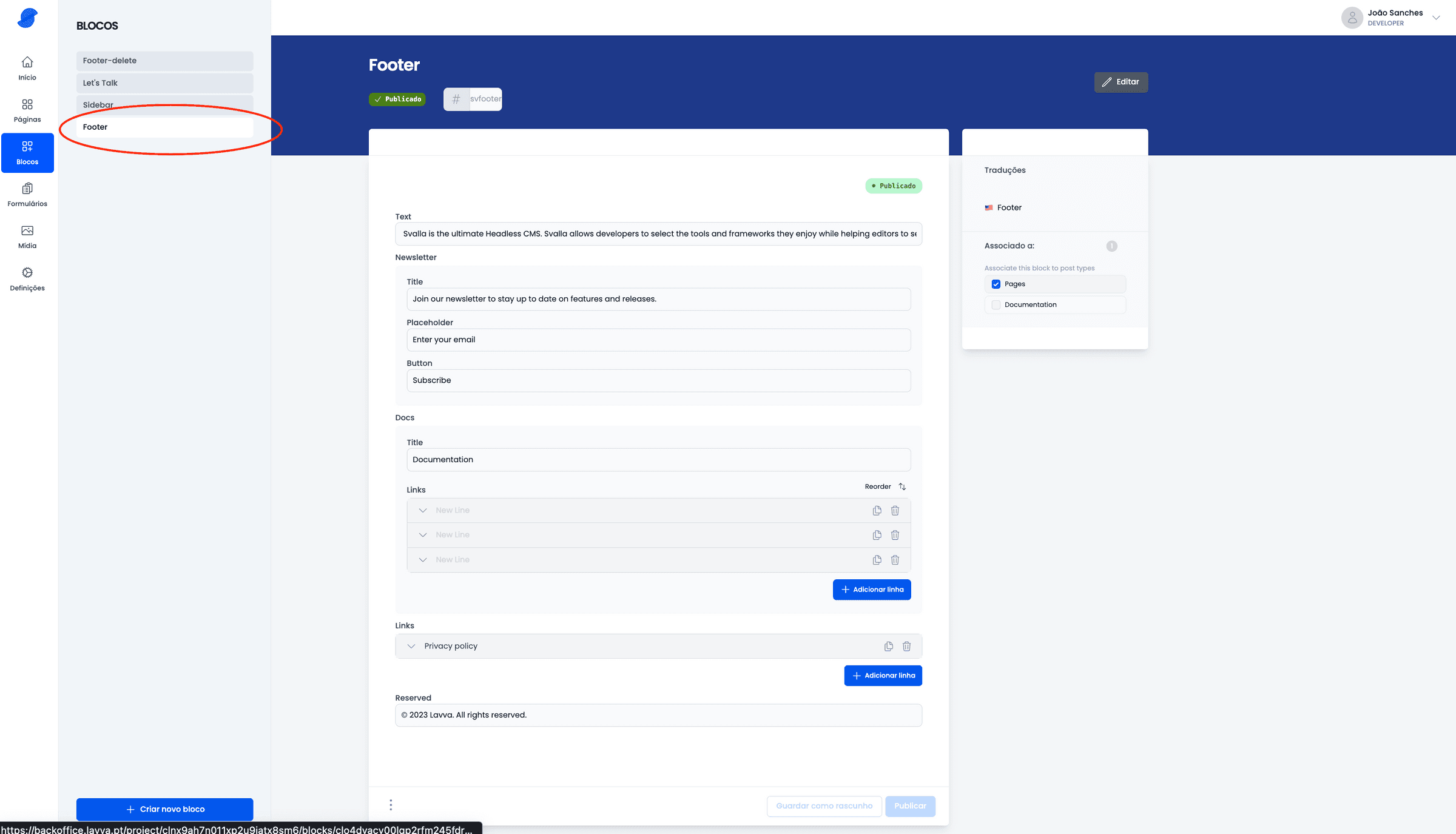Open the three-dot options menu
The width and height of the screenshot is (1456, 834).
(x=391, y=805)
